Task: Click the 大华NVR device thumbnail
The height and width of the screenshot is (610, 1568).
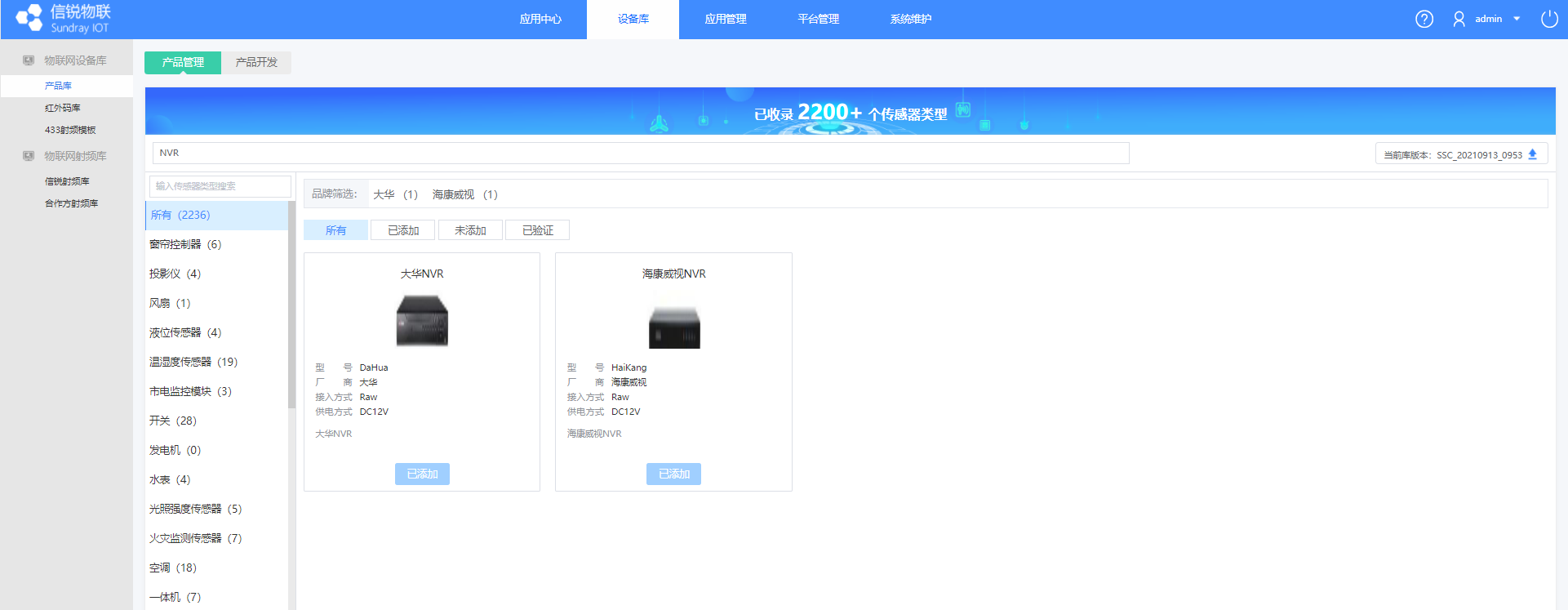Action: click(422, 321)
